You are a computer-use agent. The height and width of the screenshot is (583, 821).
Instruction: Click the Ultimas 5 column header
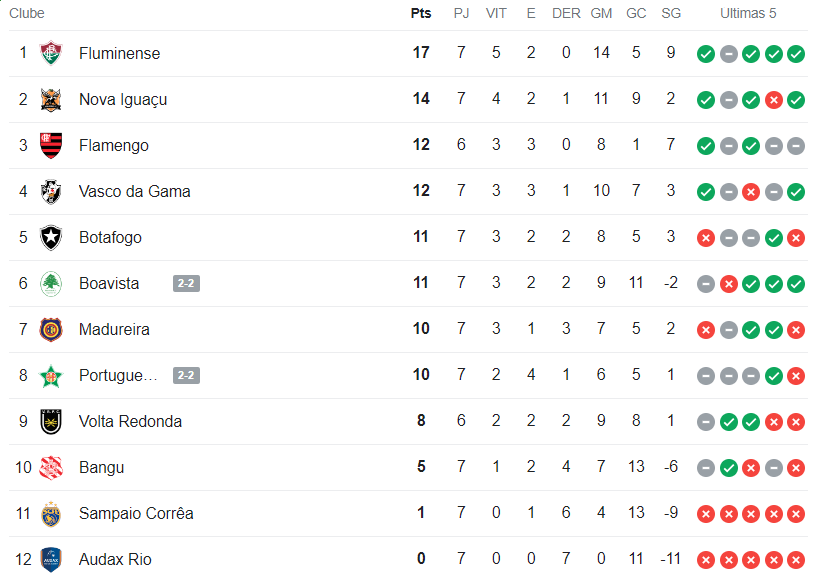point(748,13)
